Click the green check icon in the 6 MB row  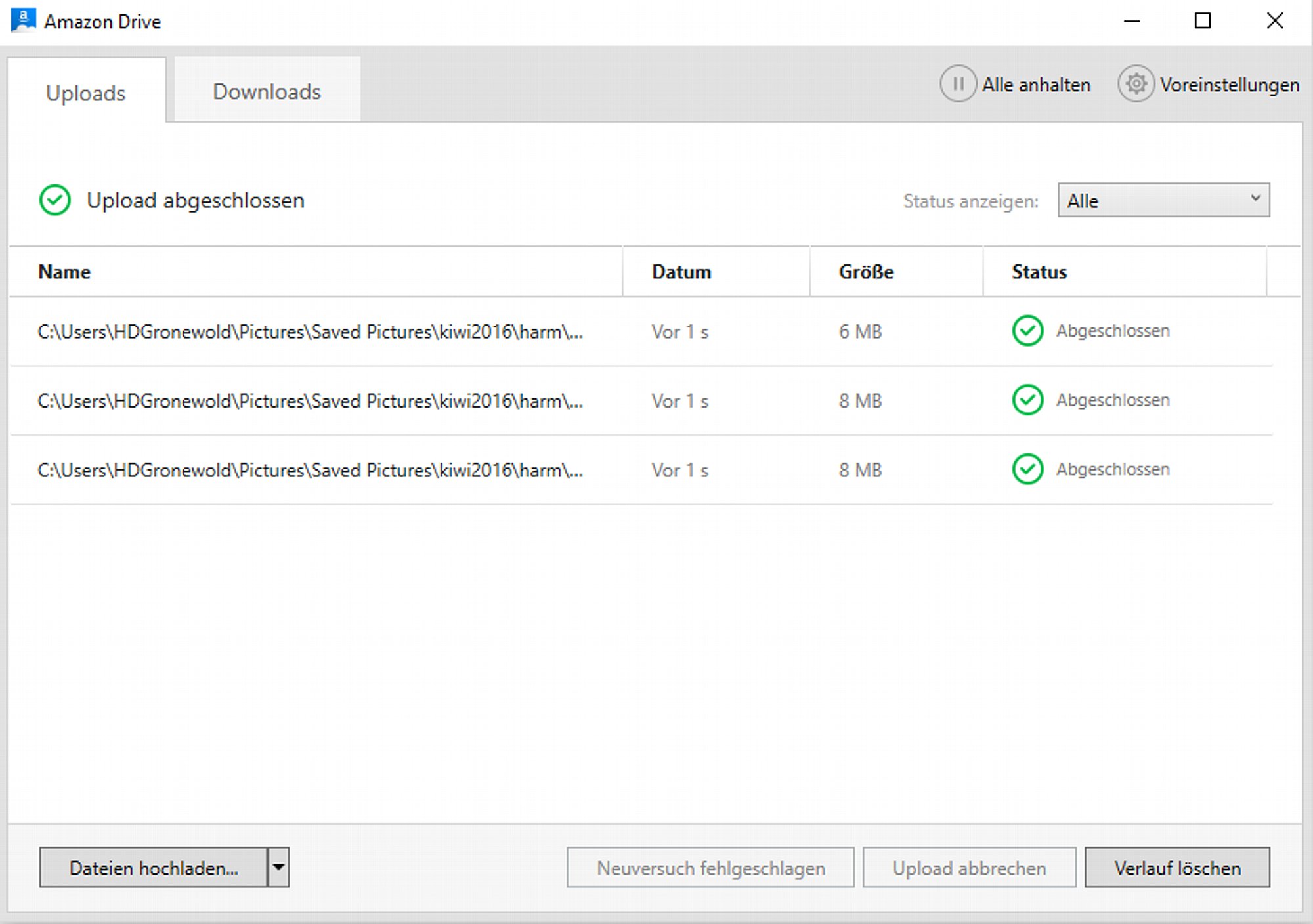coord(1027,331)
